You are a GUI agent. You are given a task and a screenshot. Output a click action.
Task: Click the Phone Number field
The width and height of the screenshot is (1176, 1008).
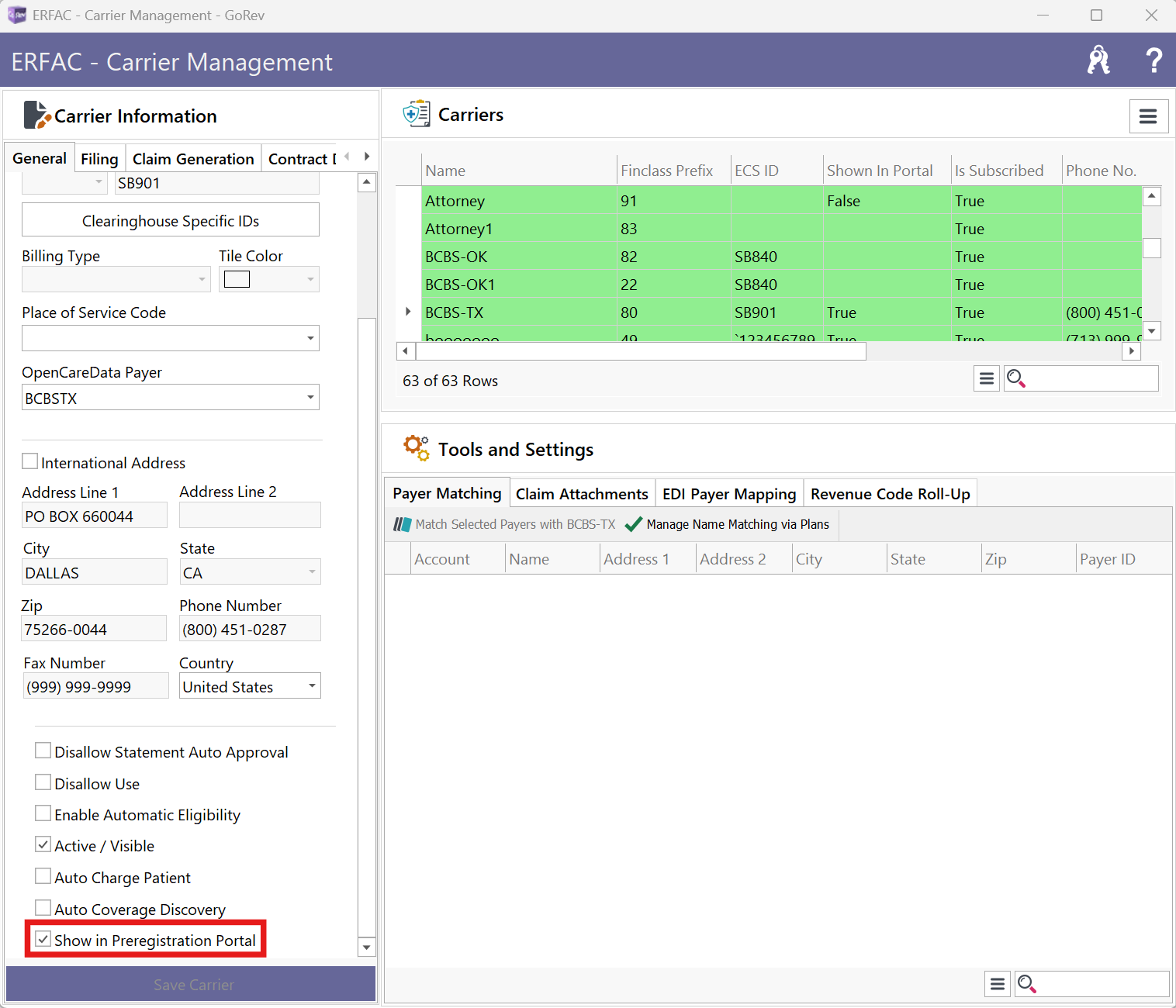coord(250,629)
